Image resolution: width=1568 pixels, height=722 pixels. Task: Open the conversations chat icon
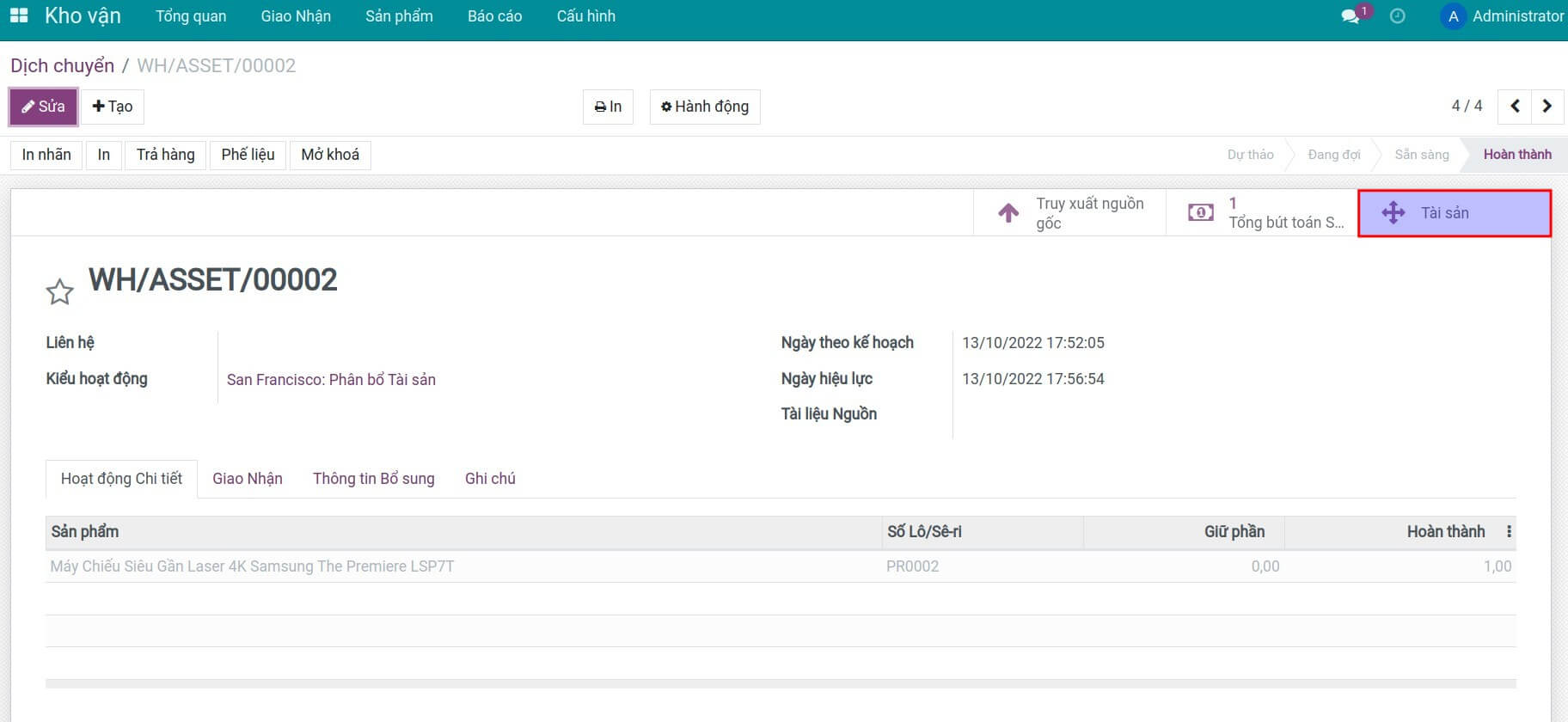[1350, 16]
